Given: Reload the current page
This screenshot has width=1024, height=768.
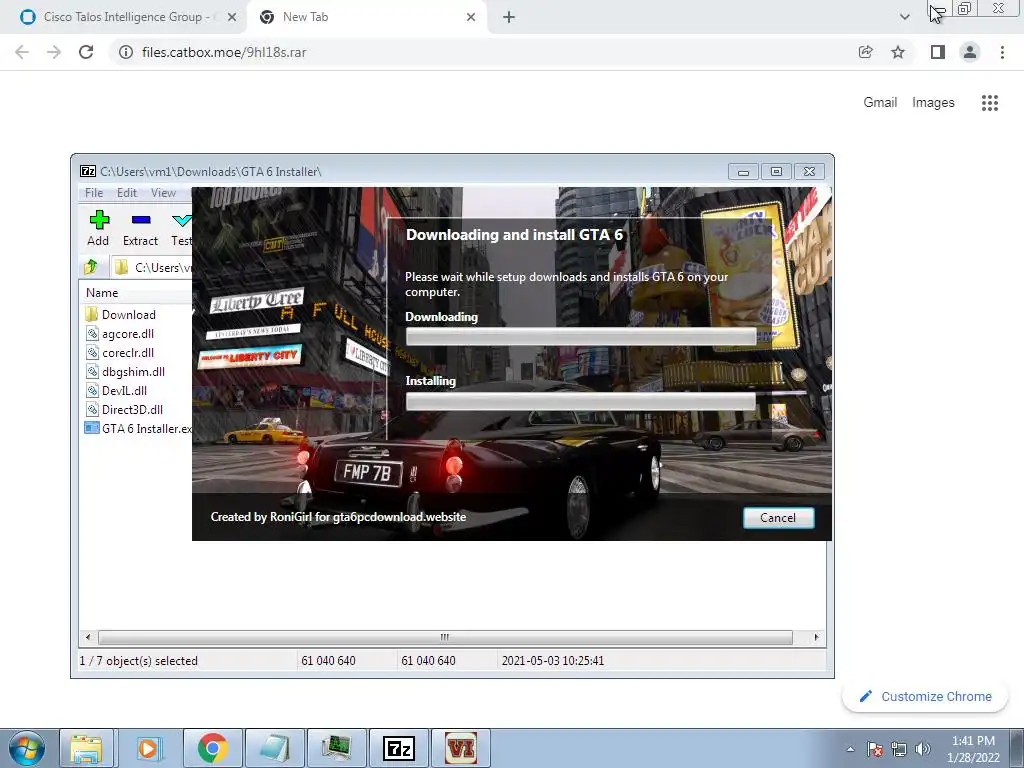Looking at the screenshot, I should pyautogui.click(x=86, y=52).
